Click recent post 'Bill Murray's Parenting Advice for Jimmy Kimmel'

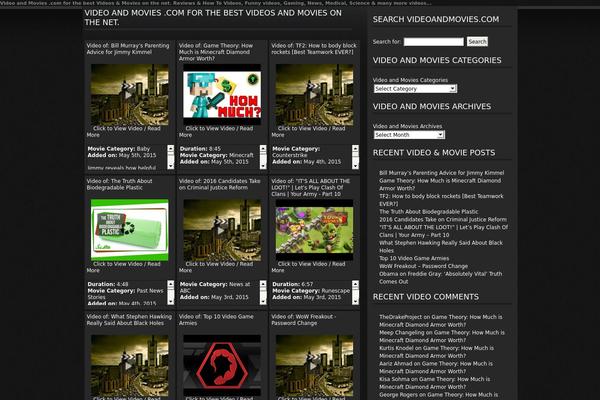[x=442, y=173]
